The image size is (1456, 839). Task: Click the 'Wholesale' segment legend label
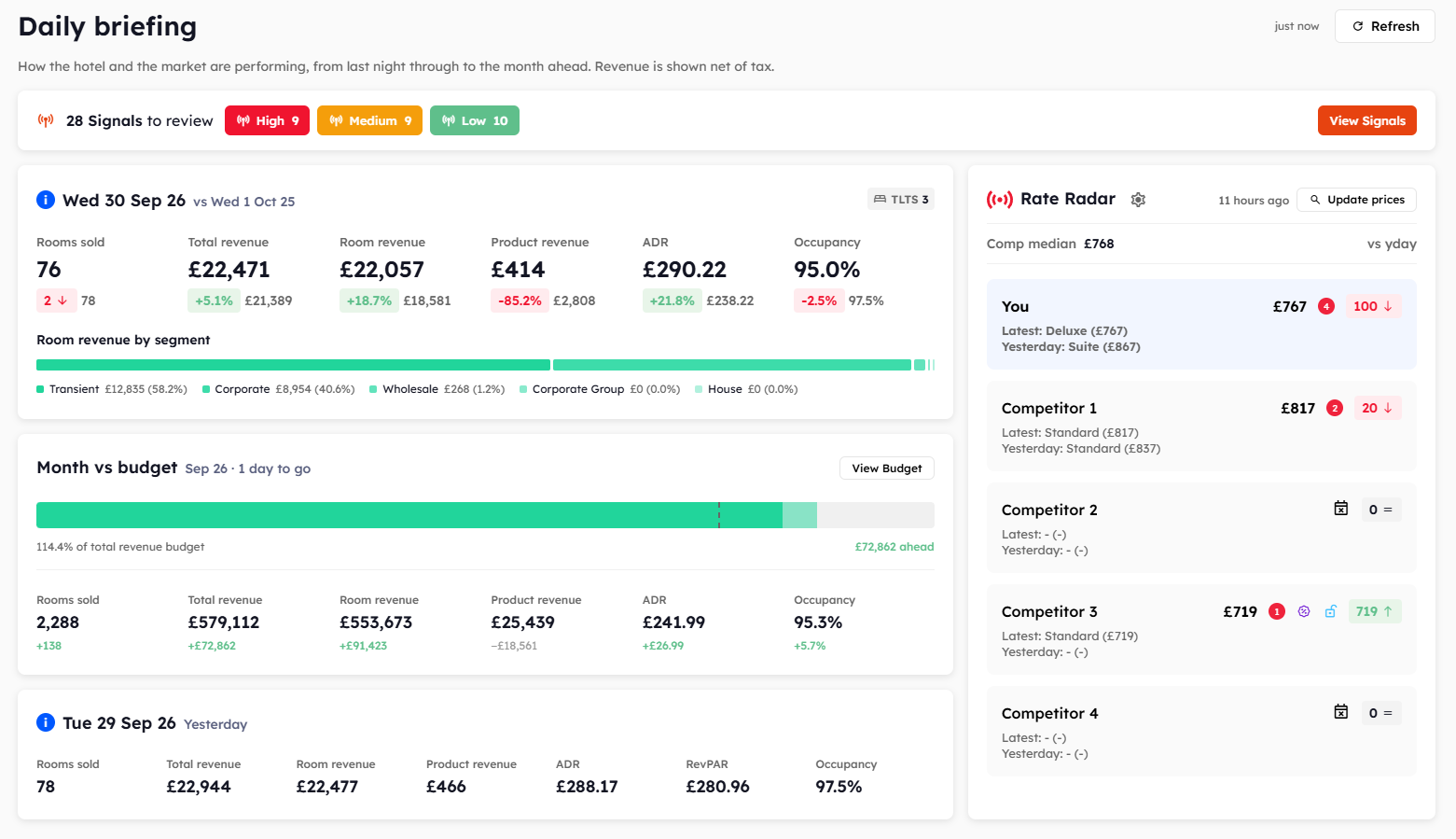pos(410,389)
